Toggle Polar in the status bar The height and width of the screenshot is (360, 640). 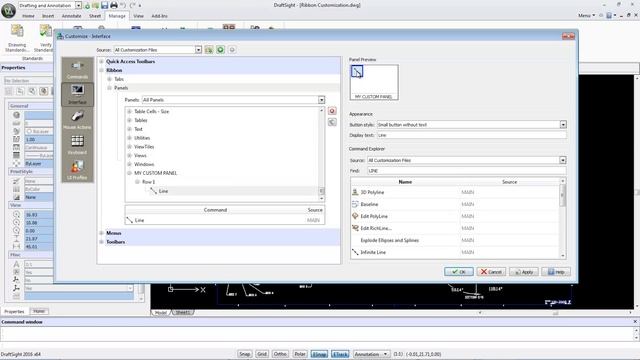[300, 354]
